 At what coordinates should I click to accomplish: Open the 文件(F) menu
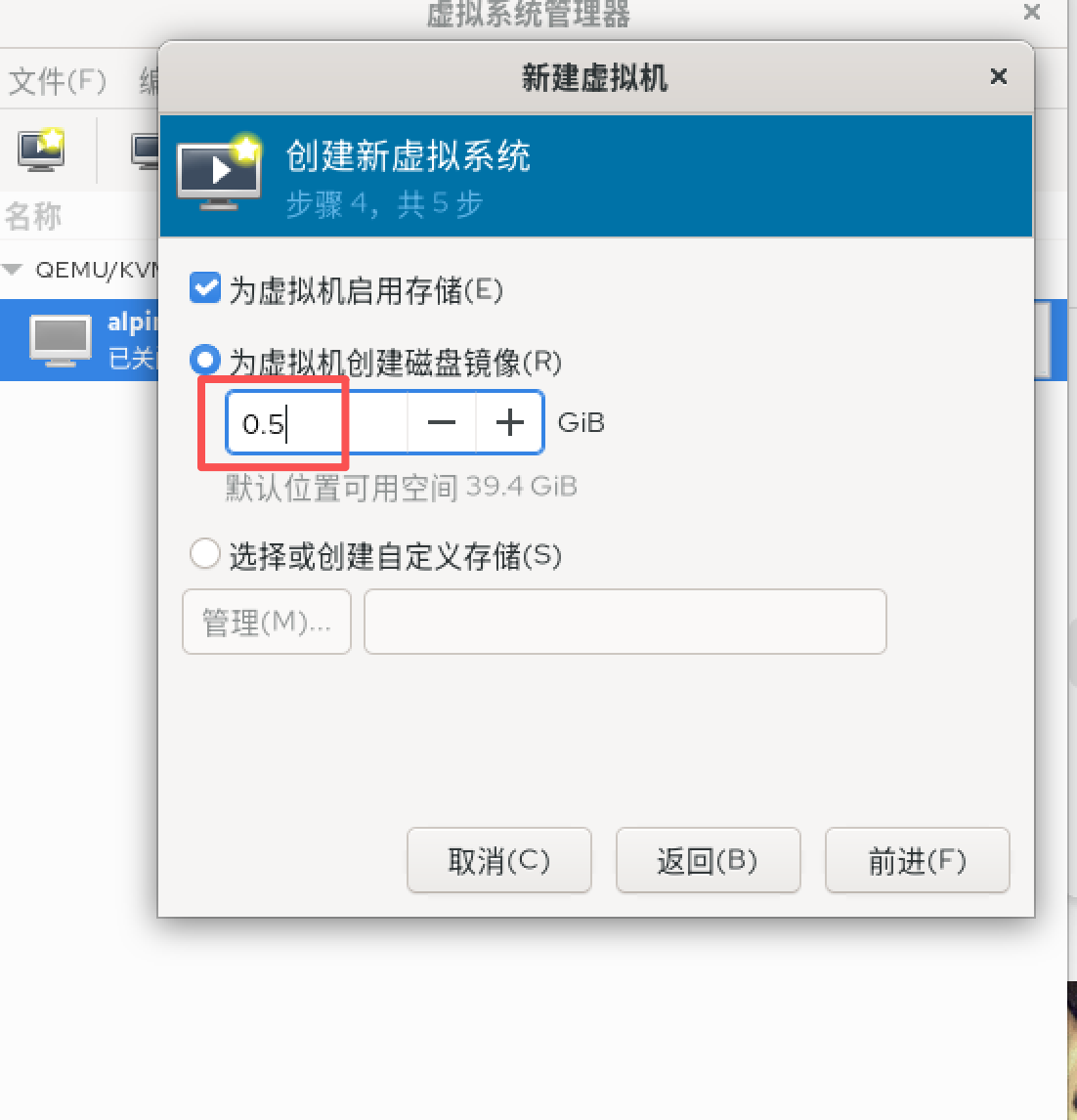57,81
